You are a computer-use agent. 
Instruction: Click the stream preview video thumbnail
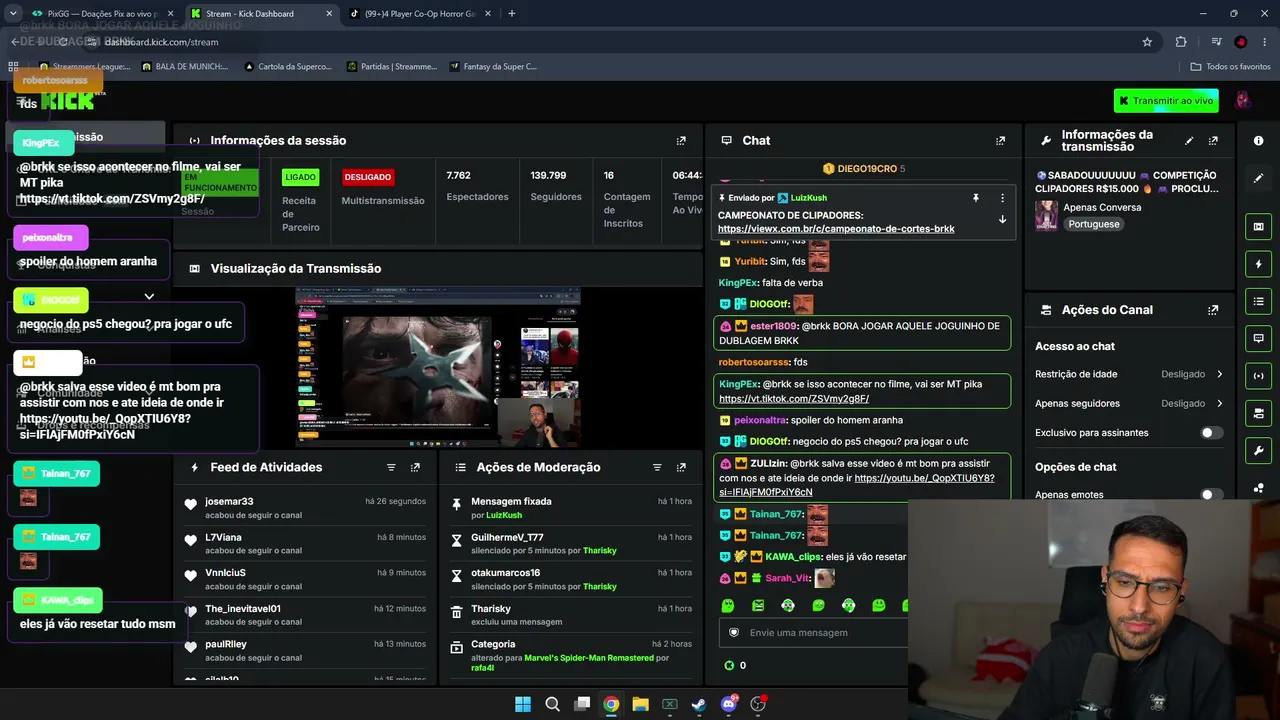(437, 367)
